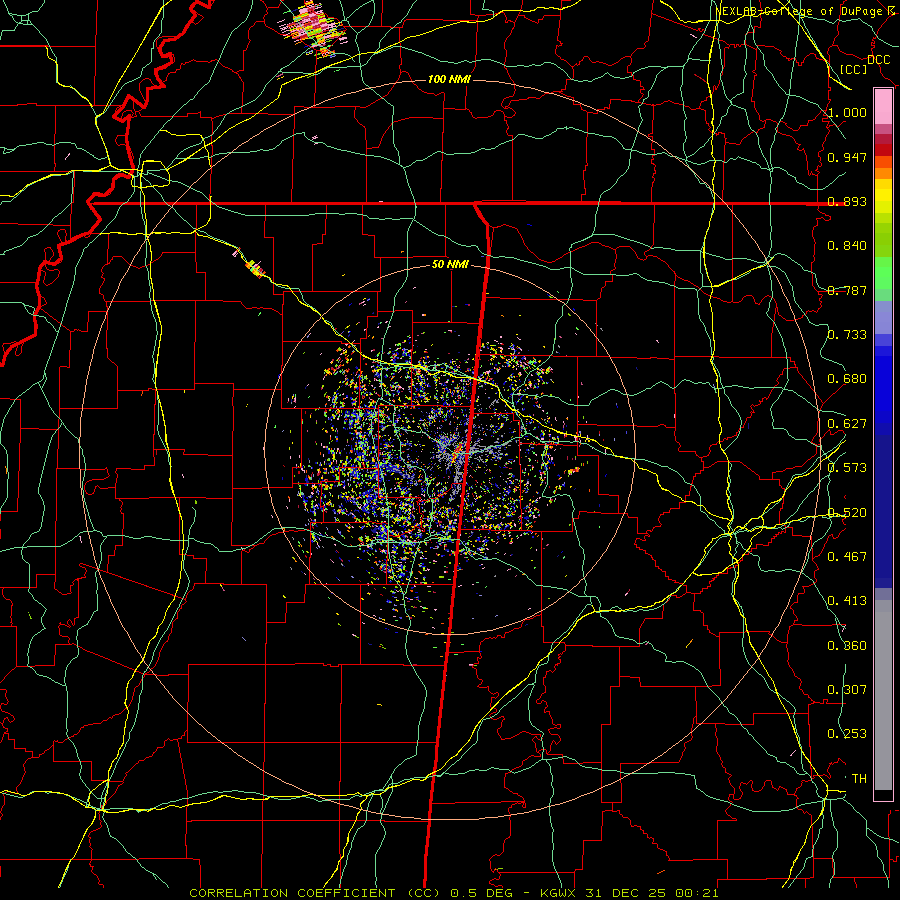900x900 pixels.
Task: Select the 1.000 legend value
Action: pyautogui.click(x=847, y=112)
